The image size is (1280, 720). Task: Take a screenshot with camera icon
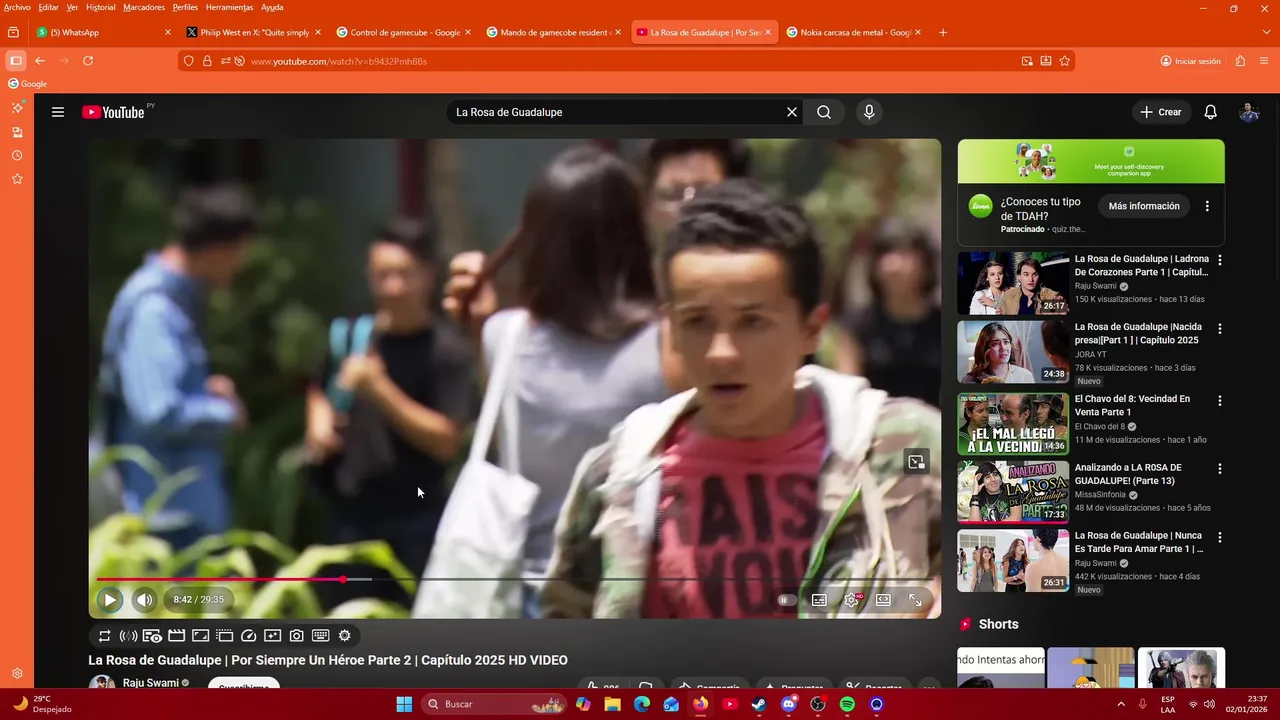297,636
